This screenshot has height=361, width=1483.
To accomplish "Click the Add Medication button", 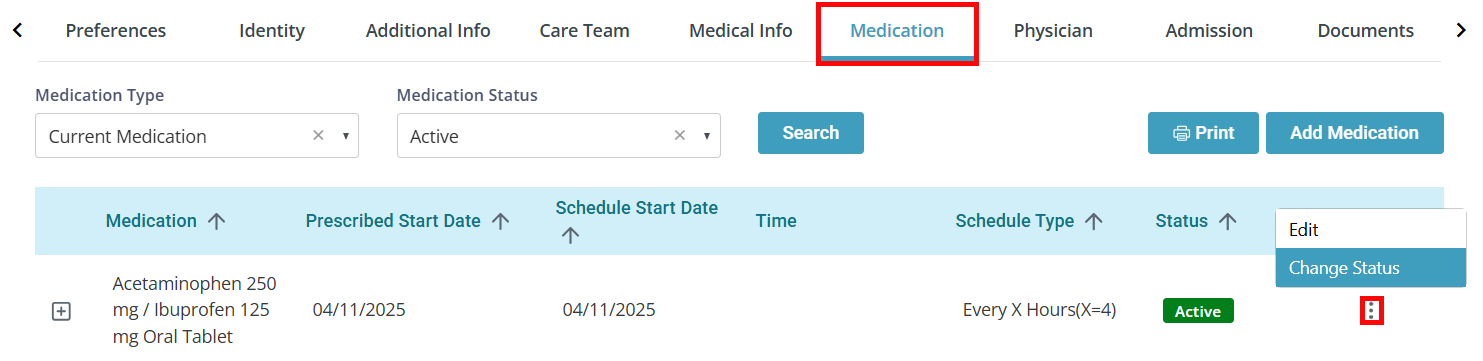I will (1355, 133).
